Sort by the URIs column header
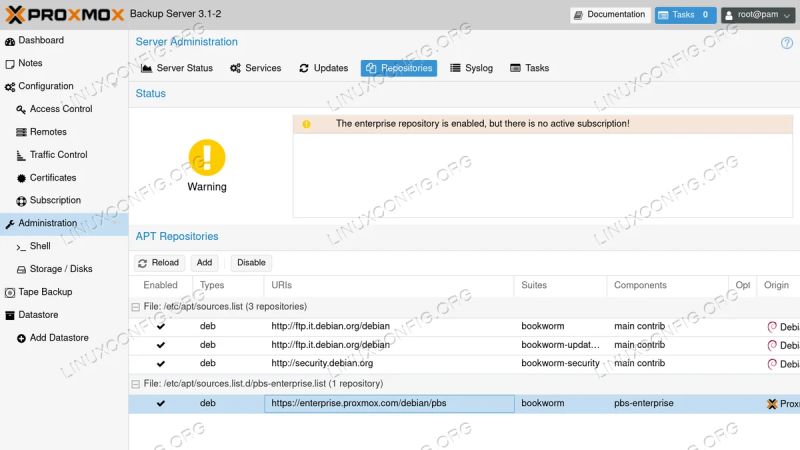800x450 pixels. (389, 286)
